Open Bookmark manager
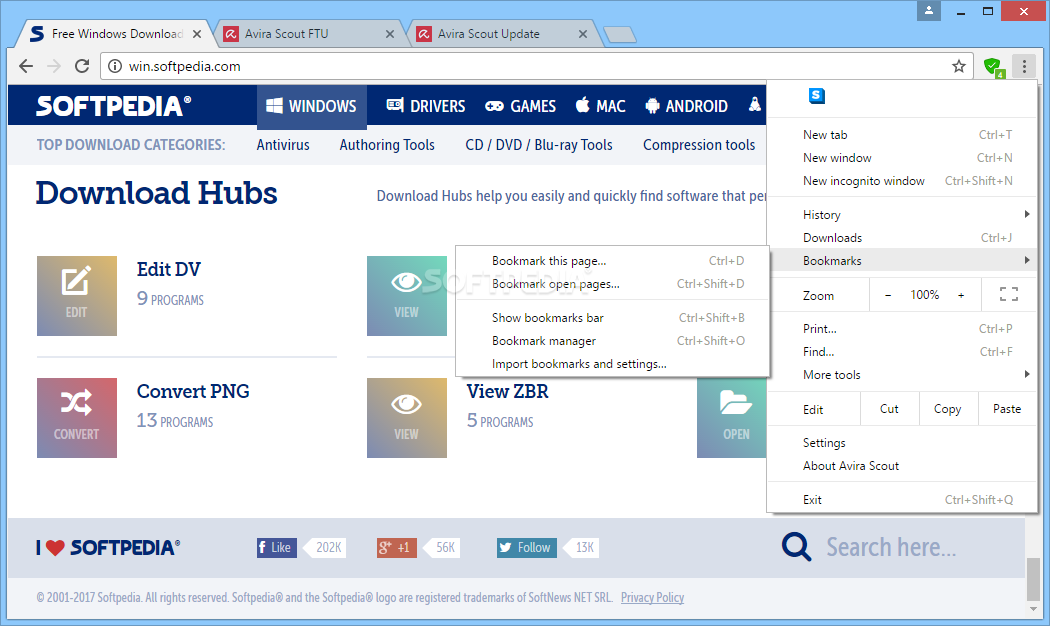Screen dimensions: 1050x626 [613, 341]
